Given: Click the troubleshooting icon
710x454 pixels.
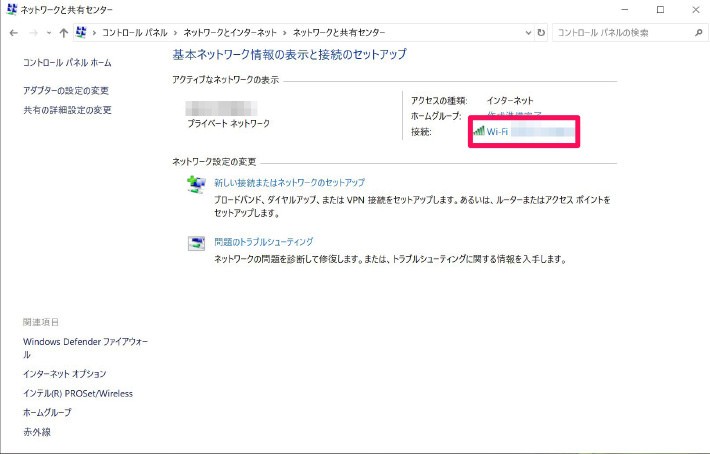Looking at the screenshot, I should [x=196, y=243].
